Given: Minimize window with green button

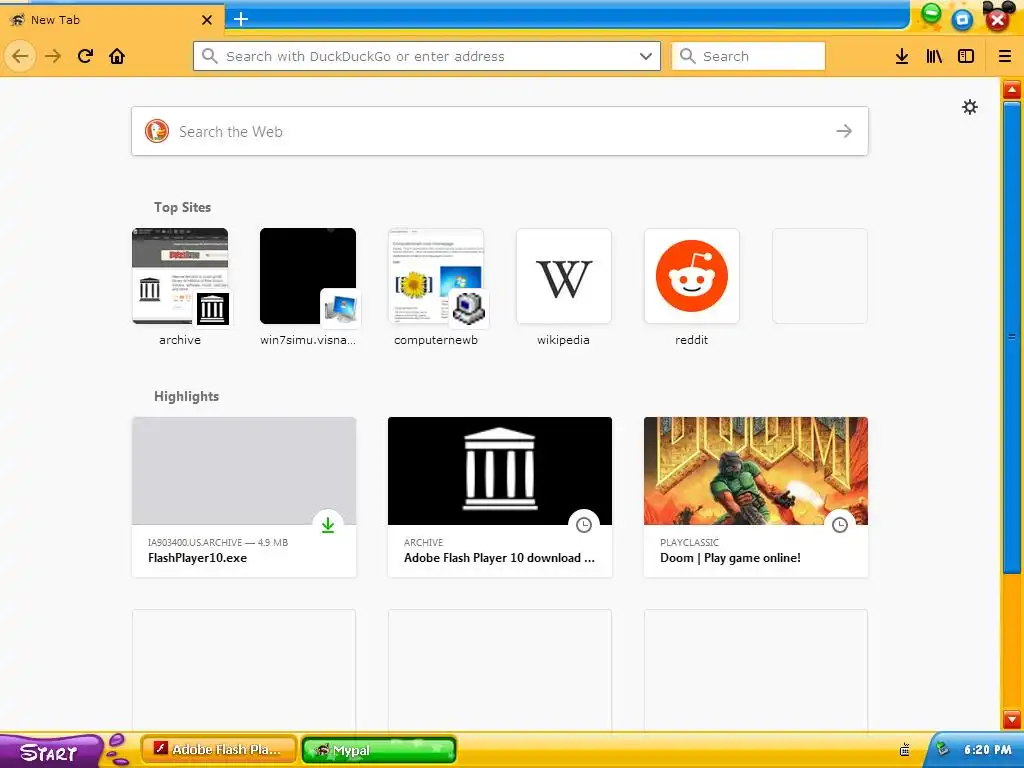Looking at the screenshot, I should [x=932, y=13].
